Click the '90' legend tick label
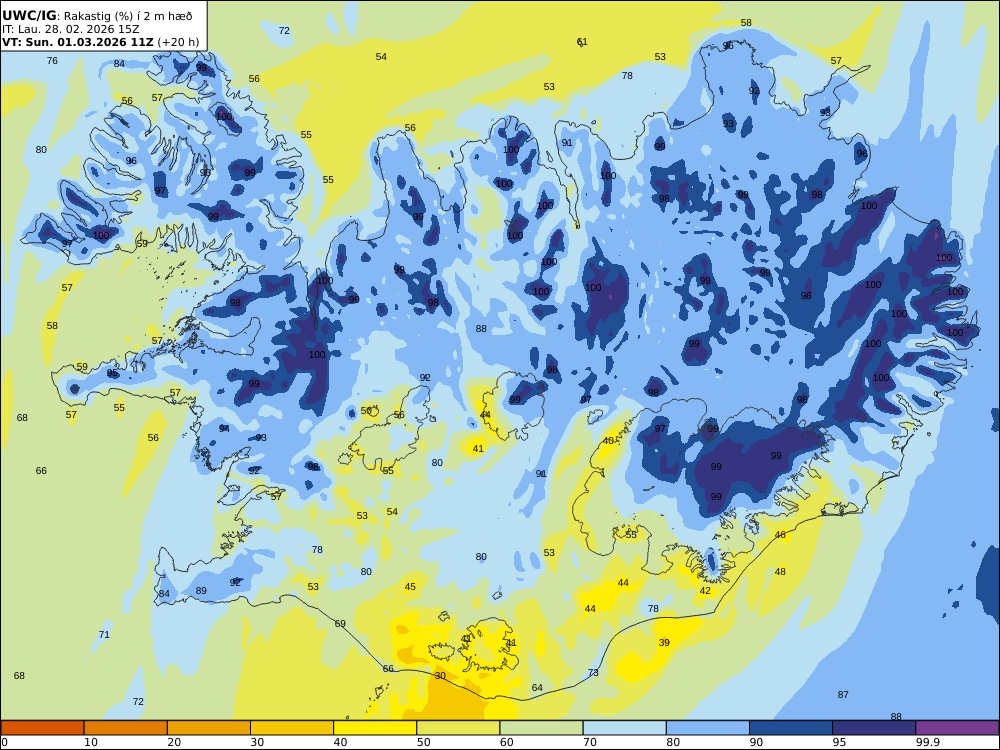 tap(756, 742)
